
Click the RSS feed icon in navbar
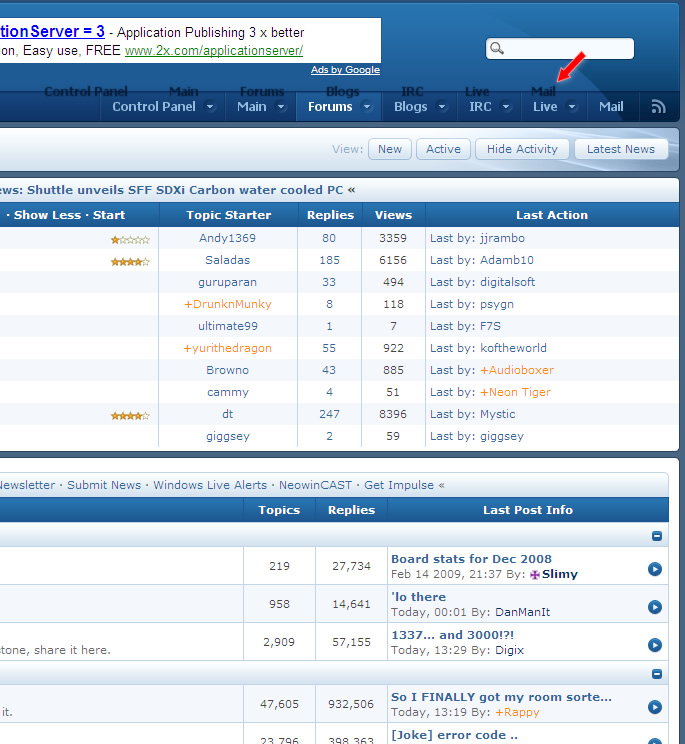658,107
